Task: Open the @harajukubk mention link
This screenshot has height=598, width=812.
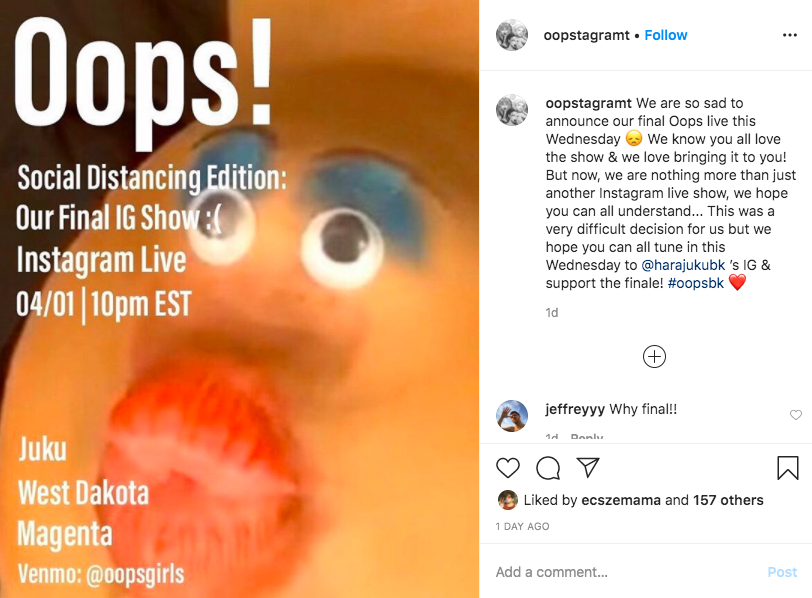Action: [x=683, y=265]
